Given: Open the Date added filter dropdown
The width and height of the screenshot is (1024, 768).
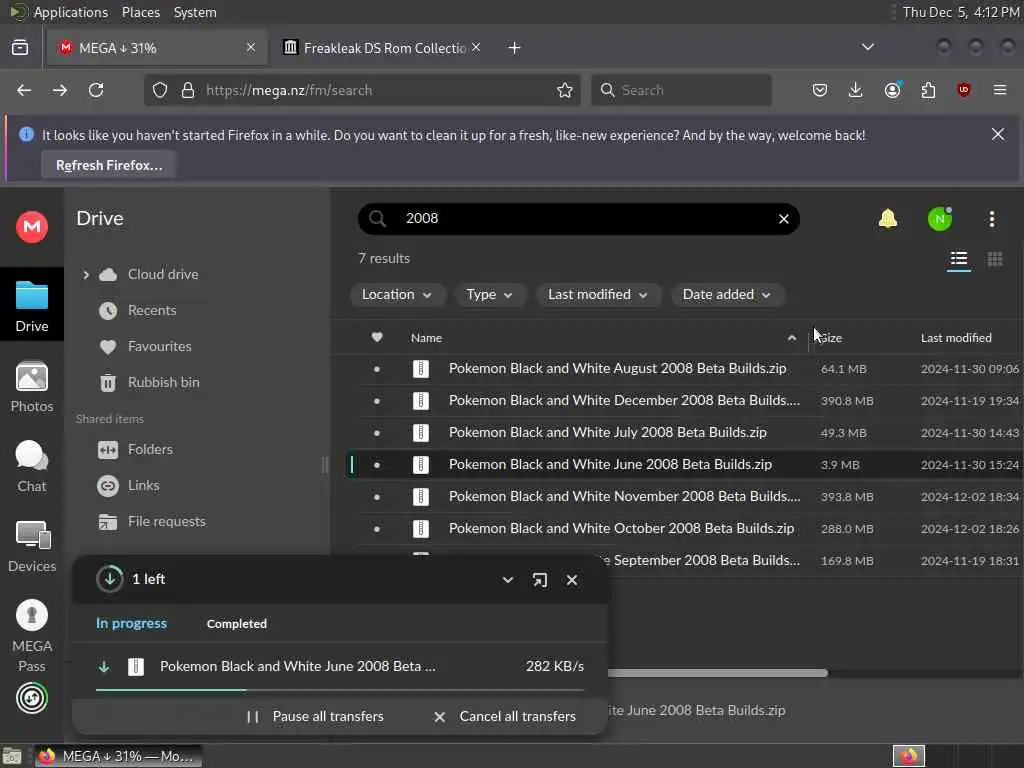Looking at the screenshot, I should pos(727,295).
